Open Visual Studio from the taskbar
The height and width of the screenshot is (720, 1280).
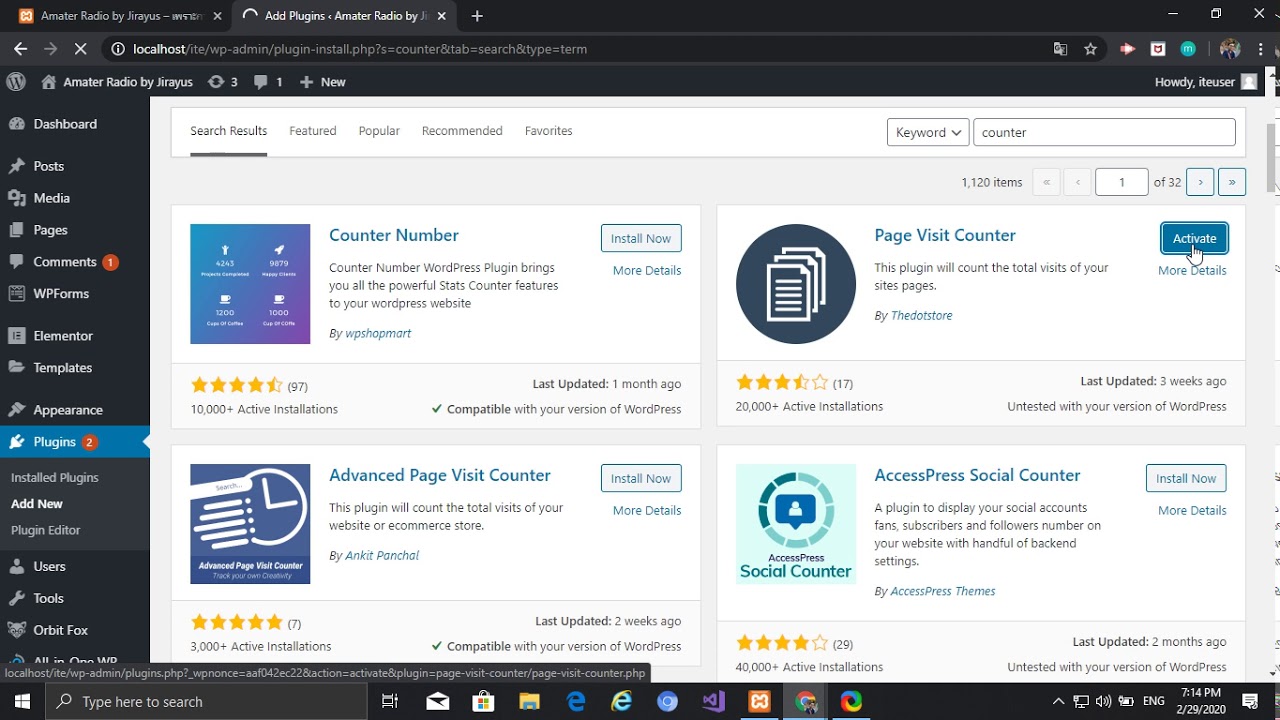pyautogui.click(x=714, y=701)
